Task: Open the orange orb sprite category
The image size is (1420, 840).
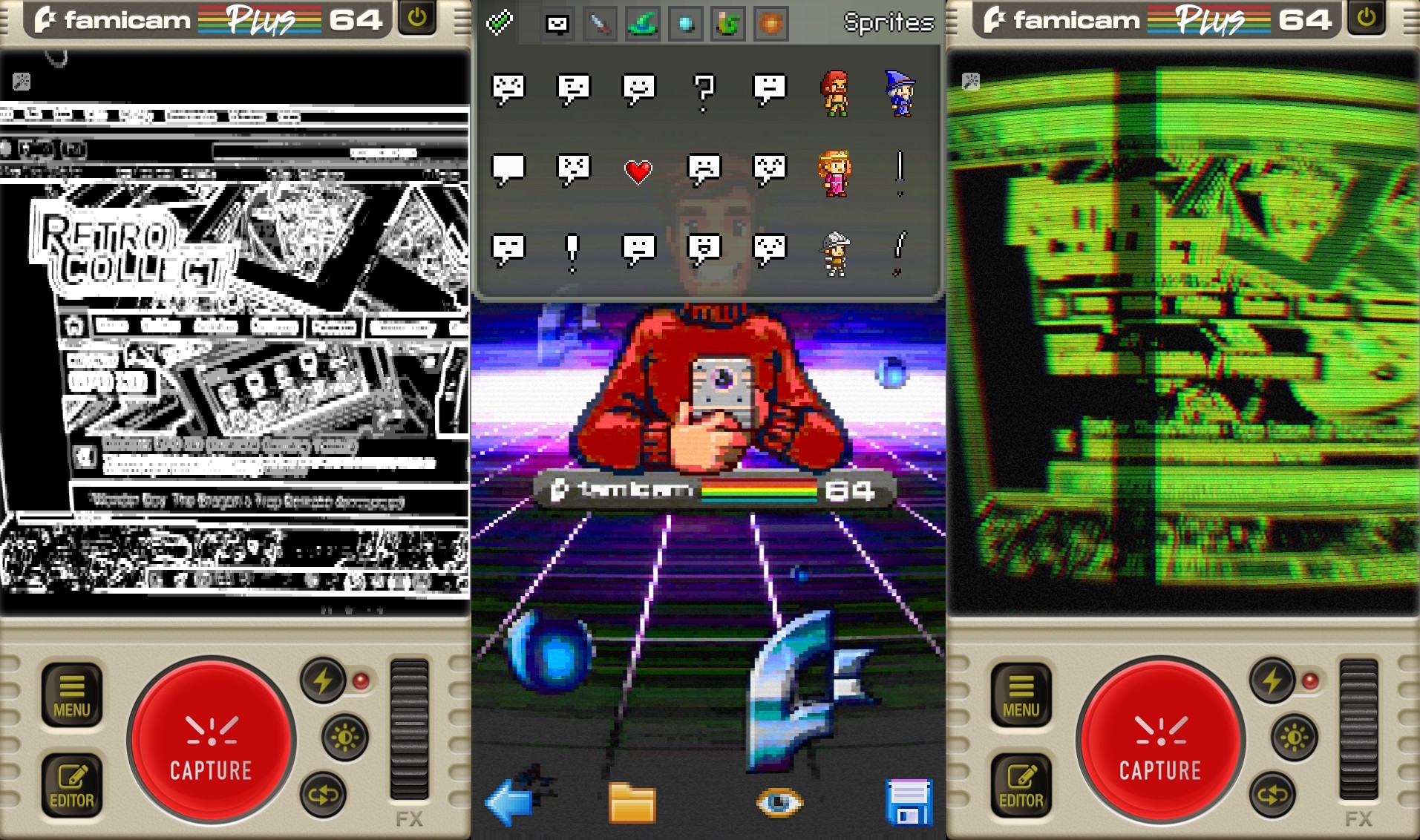Action: 771,24
